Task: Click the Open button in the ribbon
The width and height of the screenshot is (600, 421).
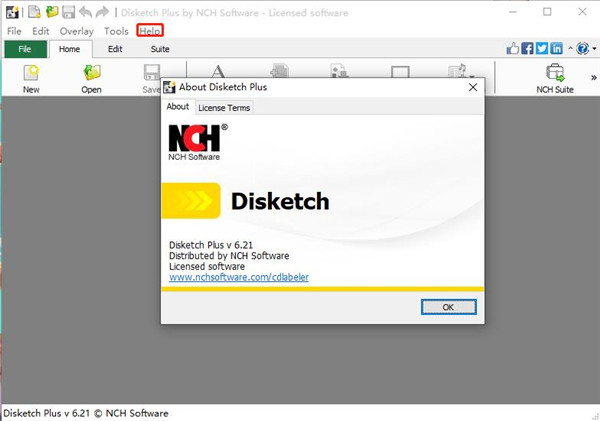Action: coord(91,79)
